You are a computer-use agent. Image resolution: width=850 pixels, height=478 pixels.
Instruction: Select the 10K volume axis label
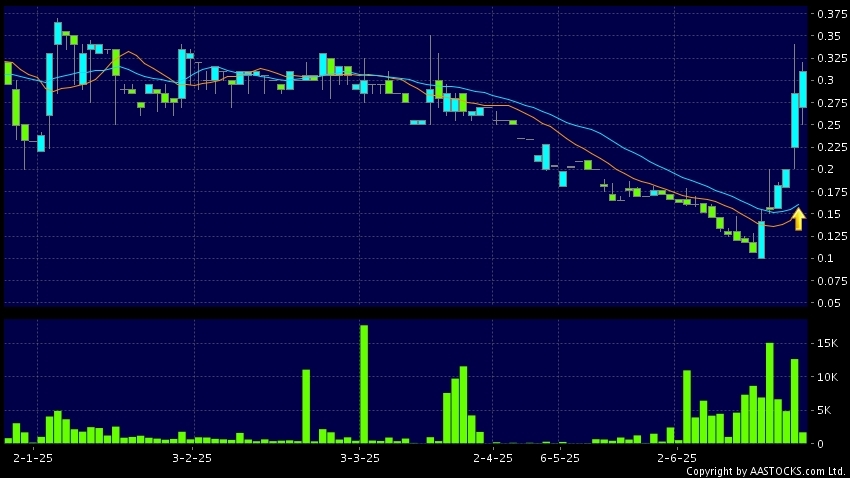[827, 377]
